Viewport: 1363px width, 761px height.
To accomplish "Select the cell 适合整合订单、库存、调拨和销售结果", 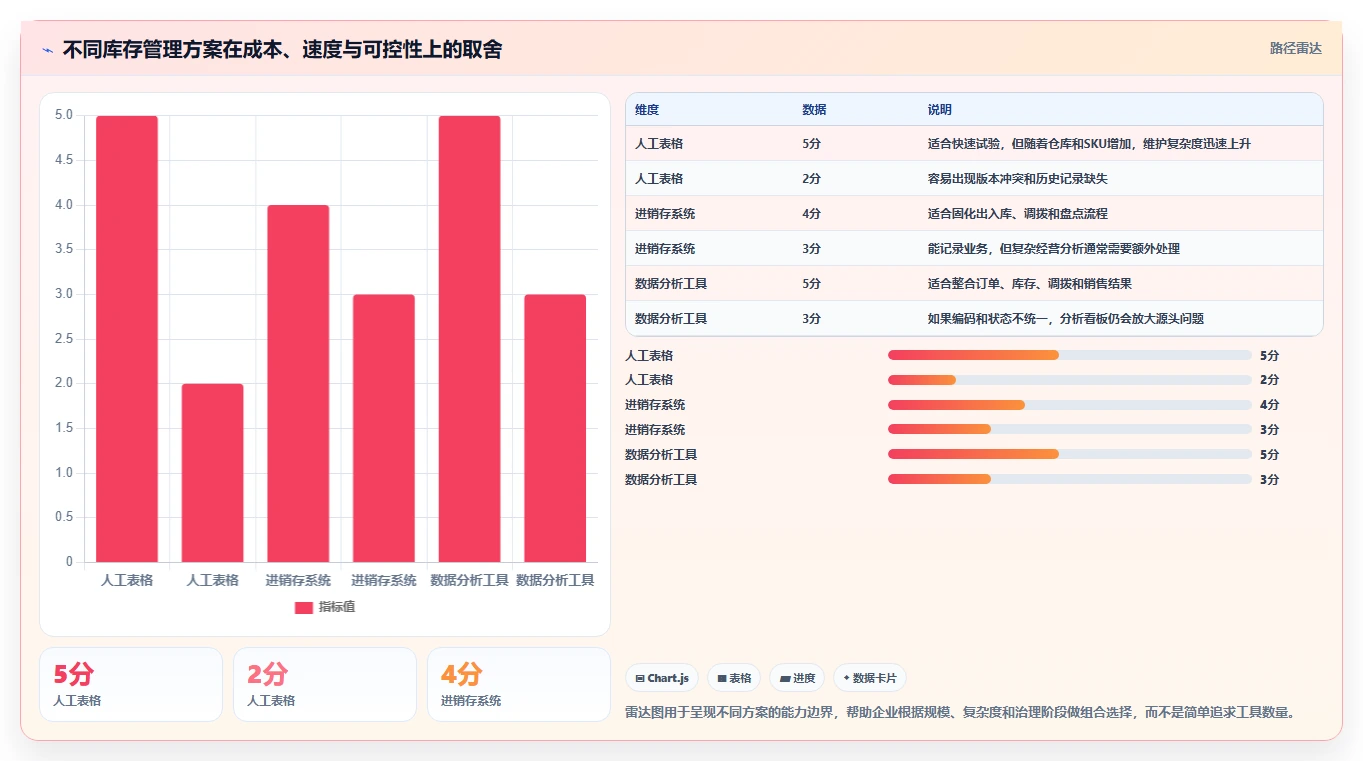I will pyautogui.click(x=1030, y=284).
